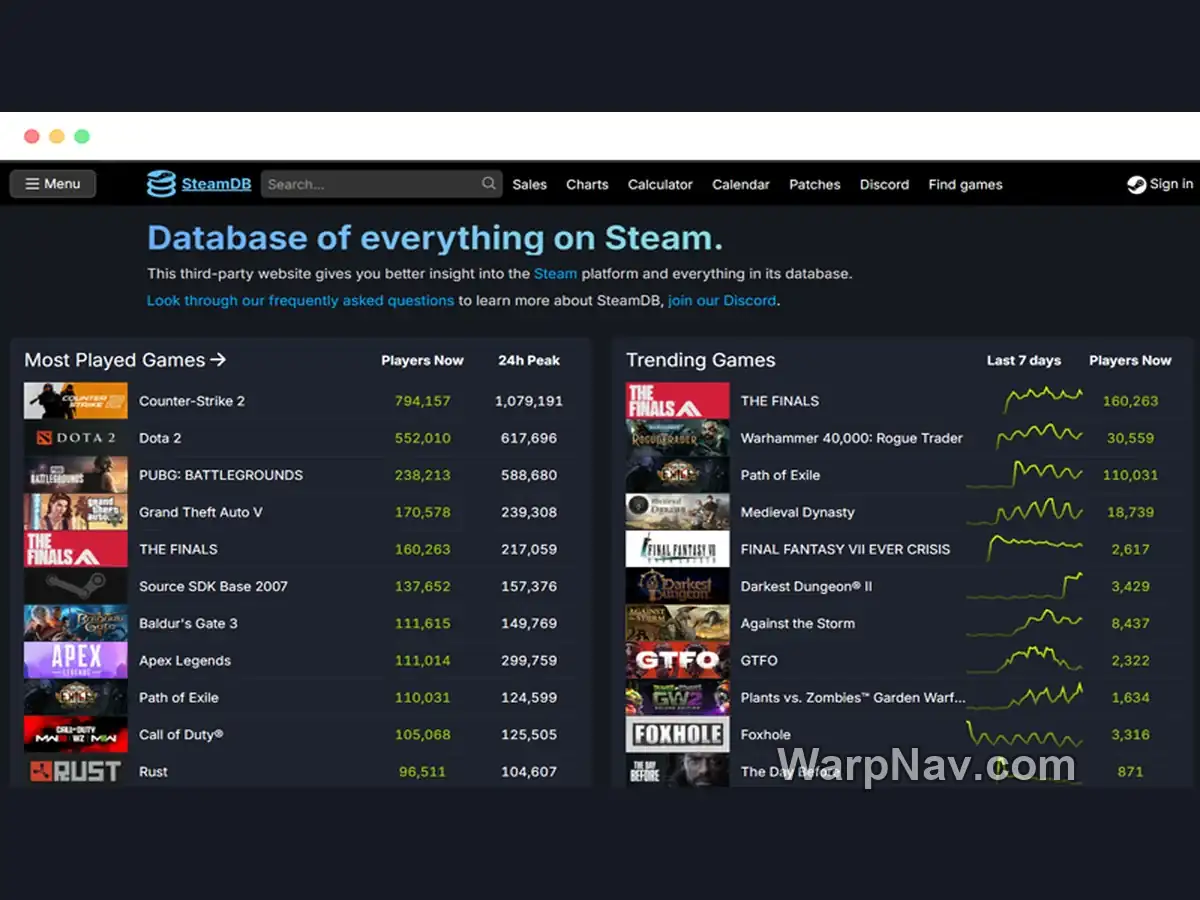Open the Calendar menu item
This screenshot has height=900, width=1200.
coord(741,184)
